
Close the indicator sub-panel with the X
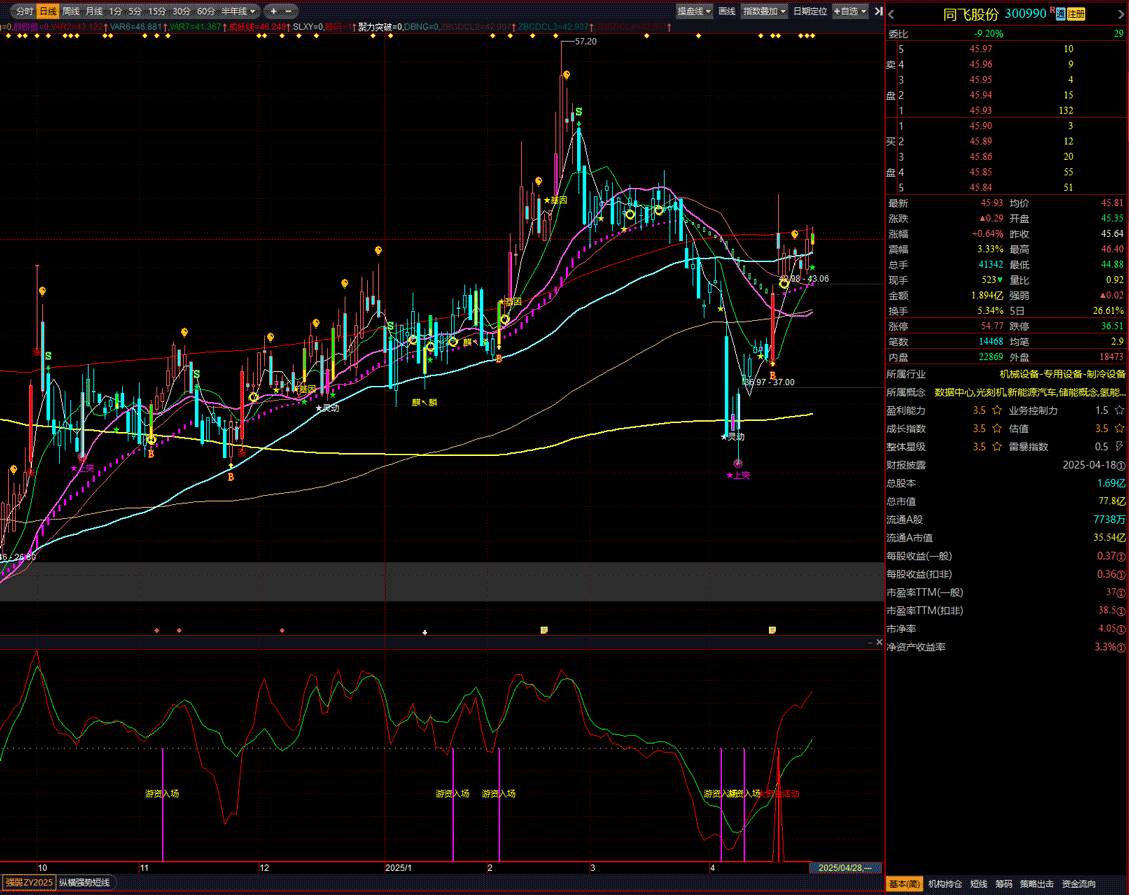(x=878, y=643)
